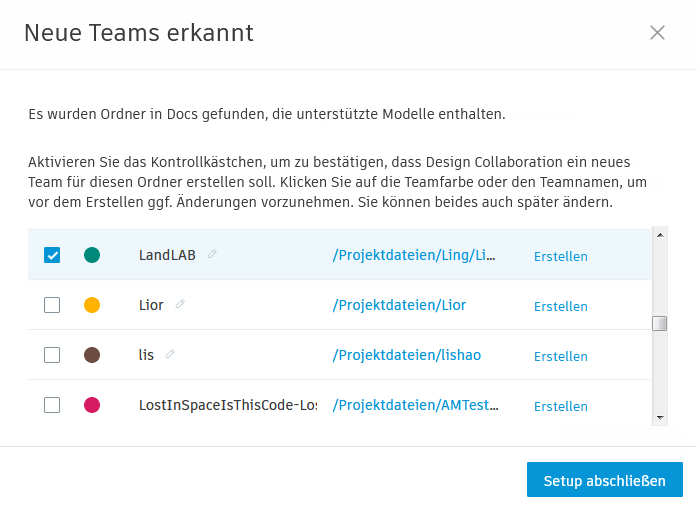This screenshot has width=697, height=509.
Task: Click Erstellen for the LandLAB row
Action: click(560, 256)
